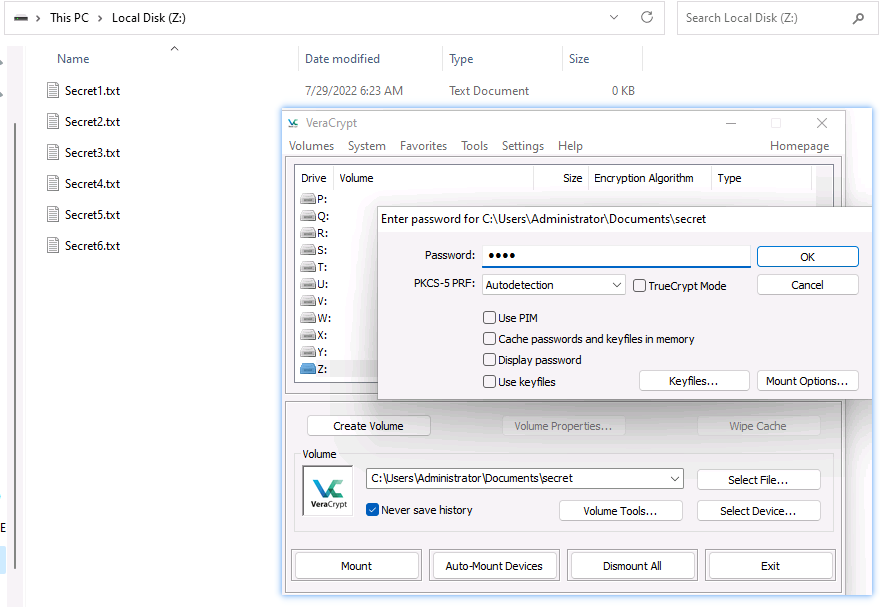Screen dimensions: 883x607
Task: Click the Mount Options... button
Action: (x=807, y=381)
